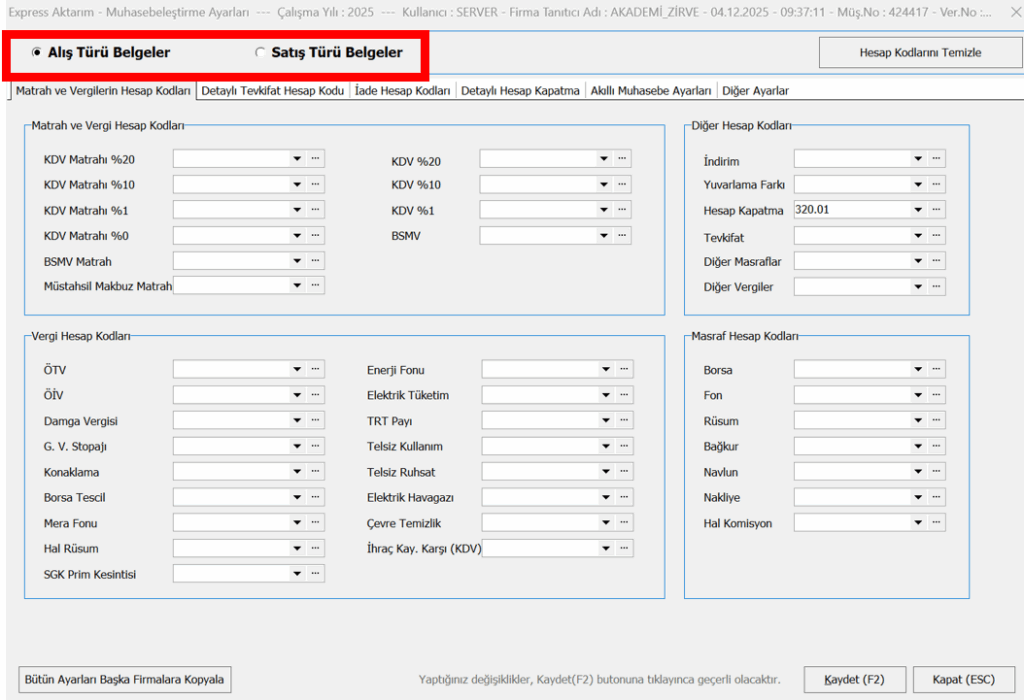Close the Express Aktarım window

1016,12
